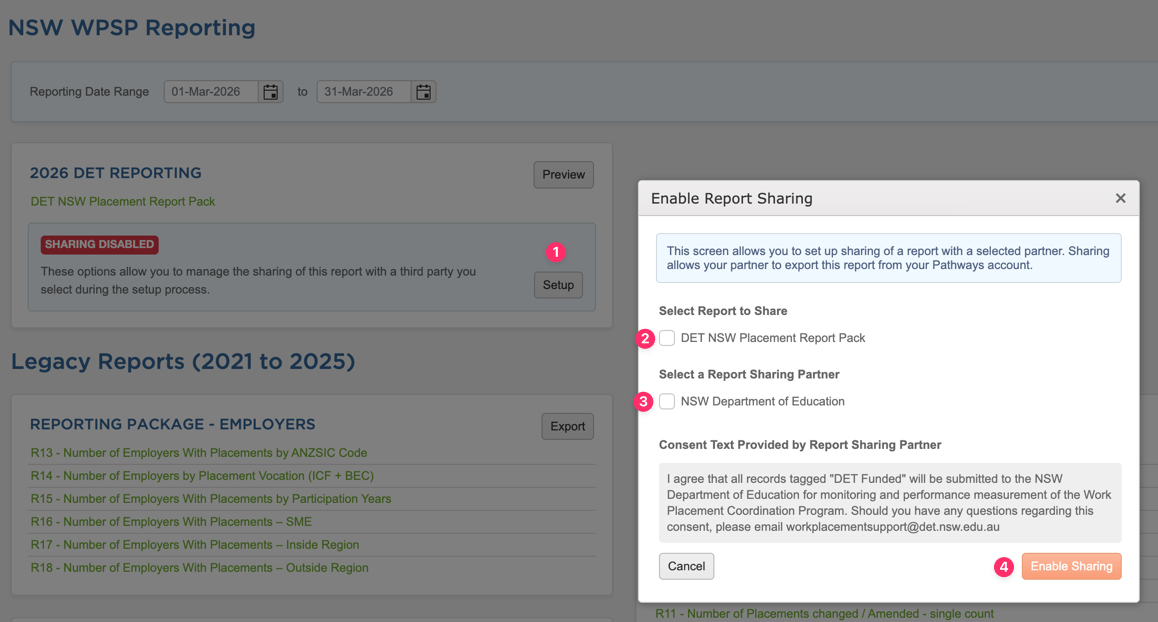This screenshot has width=1158, height=622.
Task: Open R17 Employers Inside Region report
Action: click(x=195, y=545)
